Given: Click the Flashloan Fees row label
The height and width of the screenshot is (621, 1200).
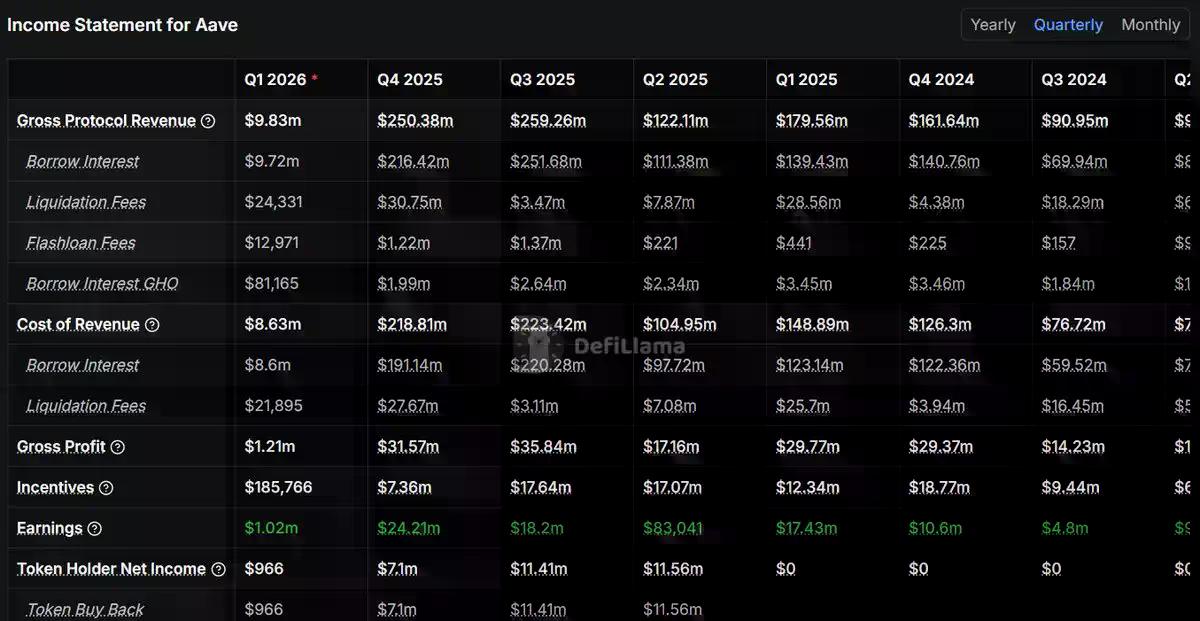Looking at the screenshot, I should tap(81, 243).
